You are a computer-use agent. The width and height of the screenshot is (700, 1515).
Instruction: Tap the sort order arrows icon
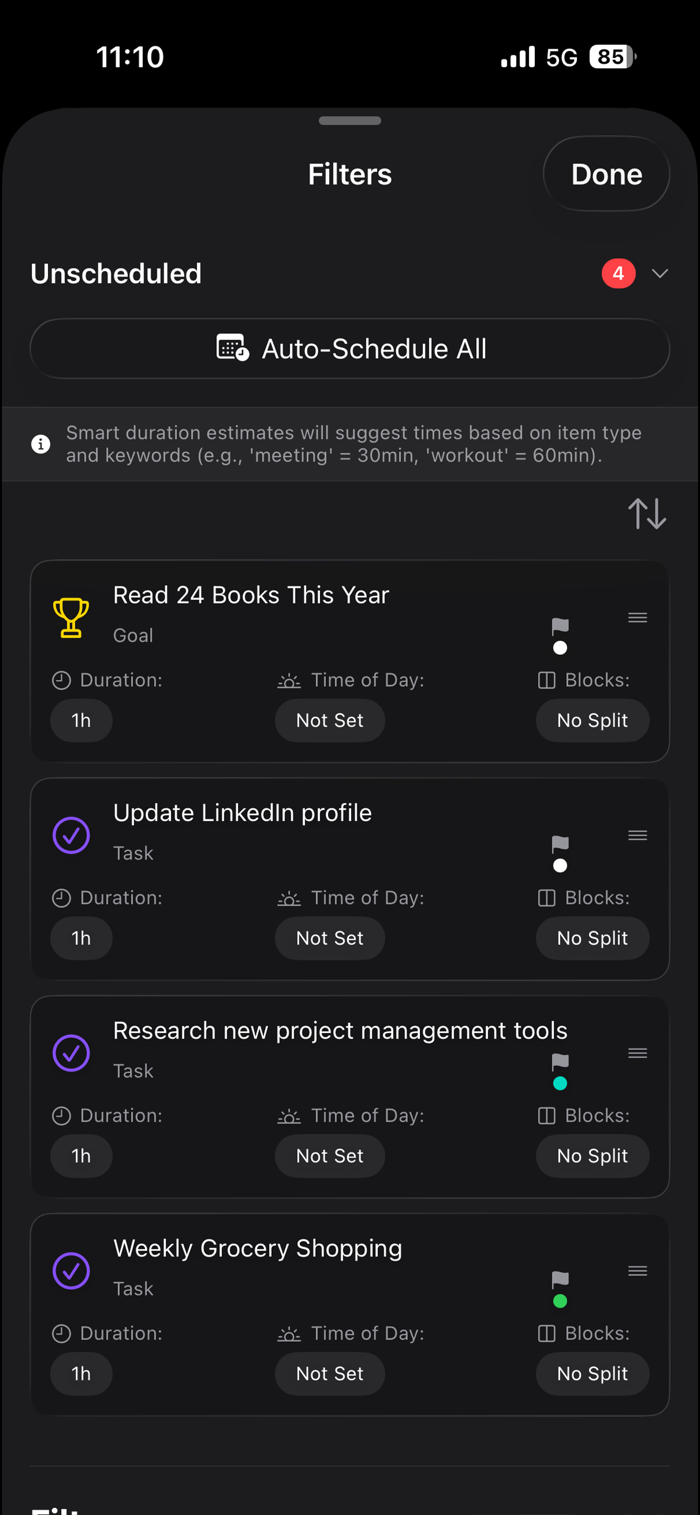point(647,514)
